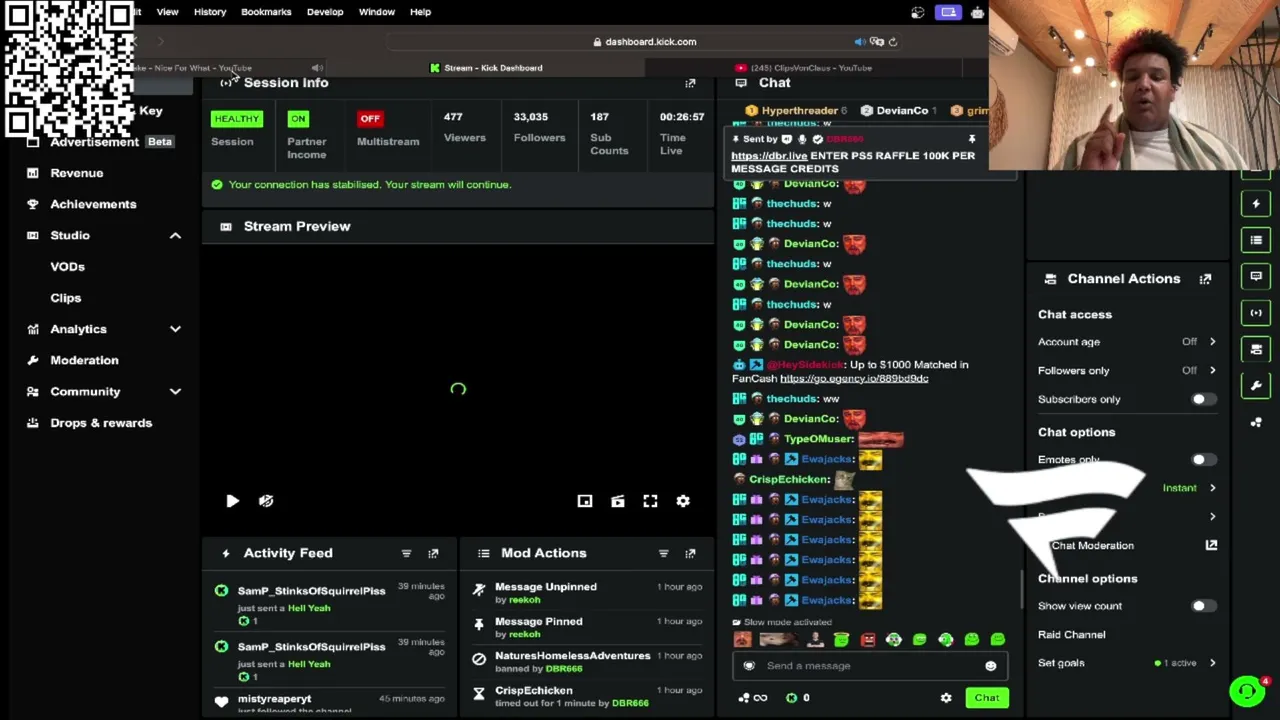Click the three-dots cluster icon in right sidebar
Screen dimensions: 1280x720
[x=1256, y=422]
